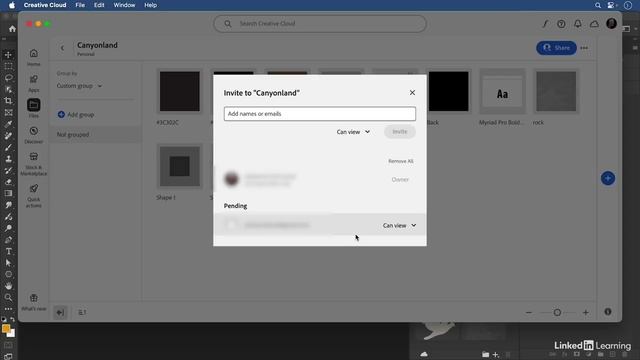Toggle the collapse panel arrow button
This screenshot has width=640, height=360.
pos(60,313)
